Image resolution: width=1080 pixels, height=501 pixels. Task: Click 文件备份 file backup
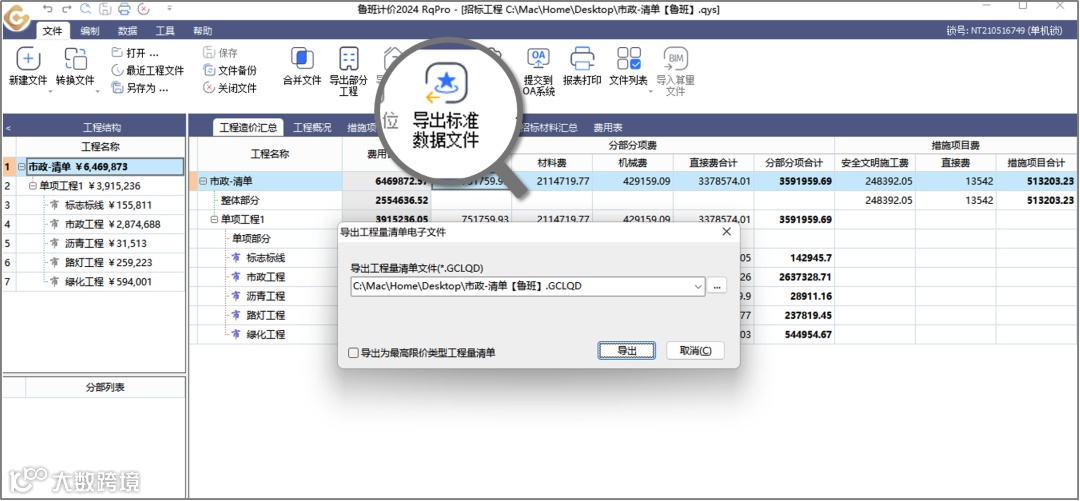(x=230, y=70)
